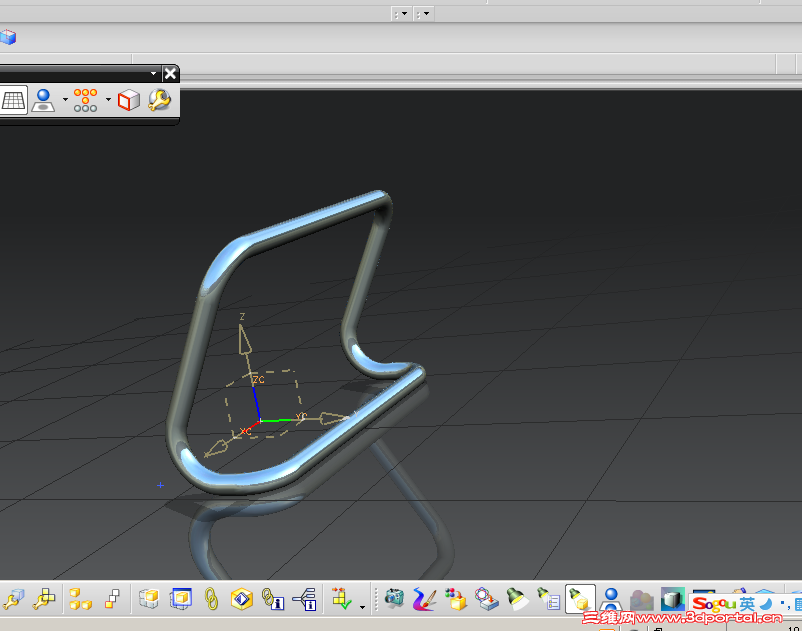Click the blue sphere on floor reflection icon

[43, 100]
